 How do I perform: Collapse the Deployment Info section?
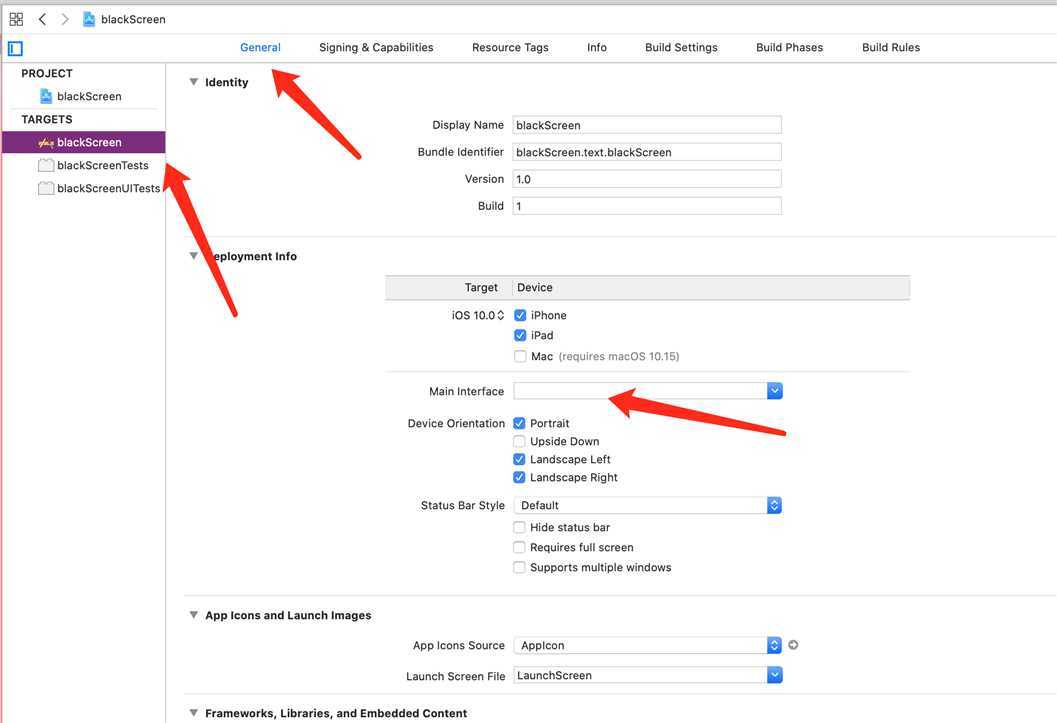point(193,256)
